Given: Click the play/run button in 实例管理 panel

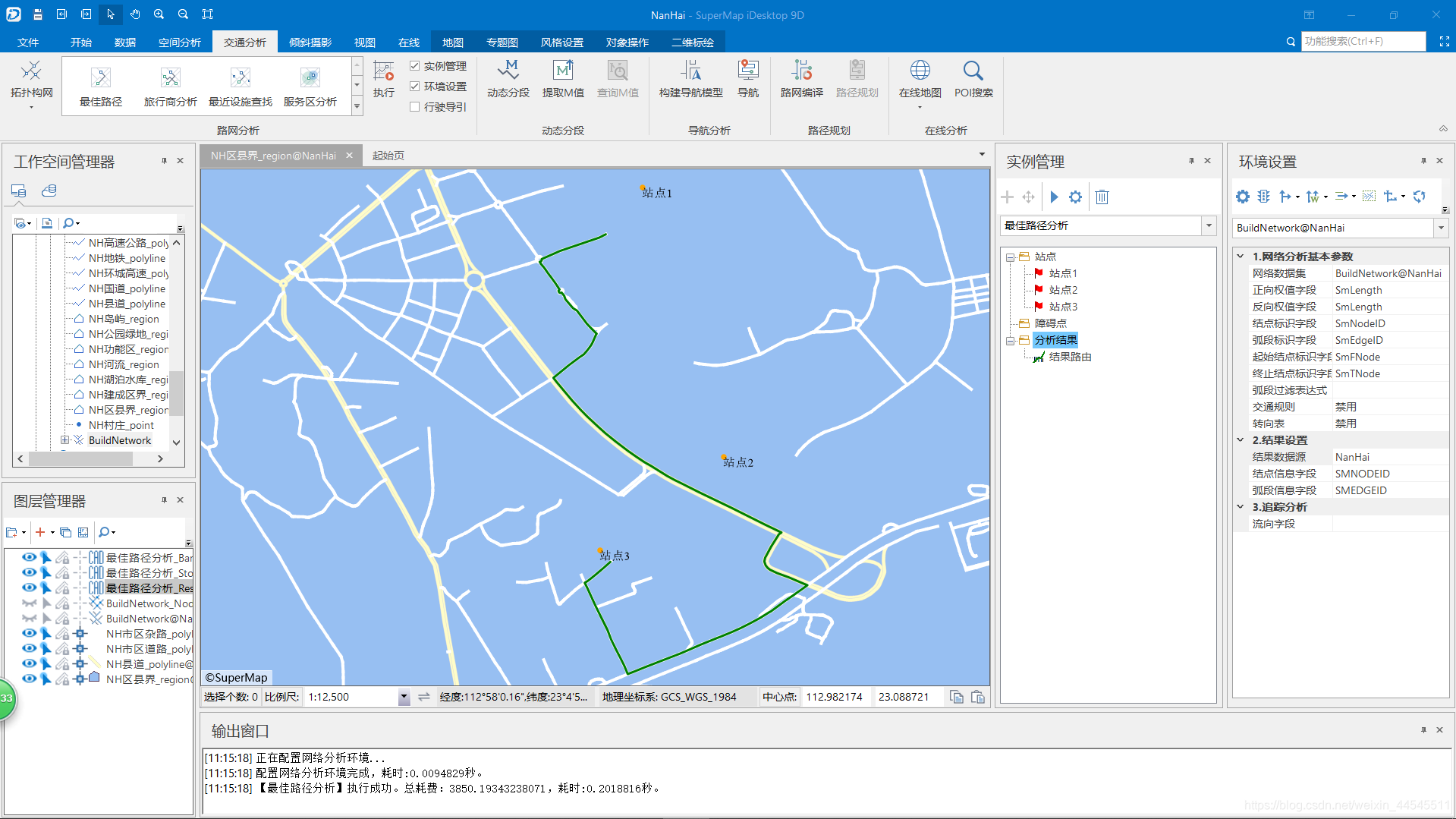Looking at the screenshot, I should pos(1054,197).
